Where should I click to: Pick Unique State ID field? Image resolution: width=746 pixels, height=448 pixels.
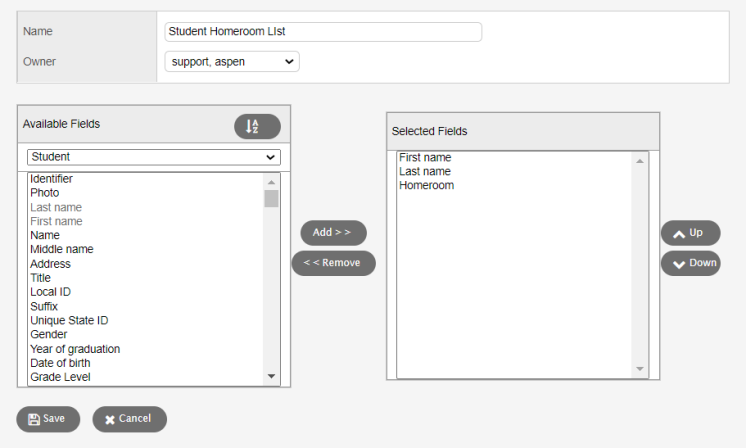[69, 321]
